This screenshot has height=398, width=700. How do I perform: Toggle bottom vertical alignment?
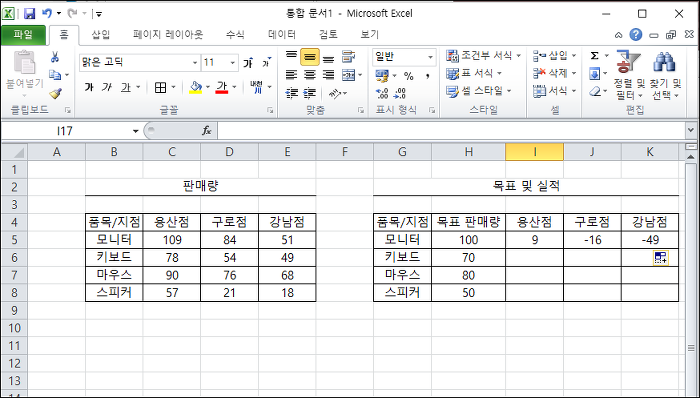pos(329,58)
